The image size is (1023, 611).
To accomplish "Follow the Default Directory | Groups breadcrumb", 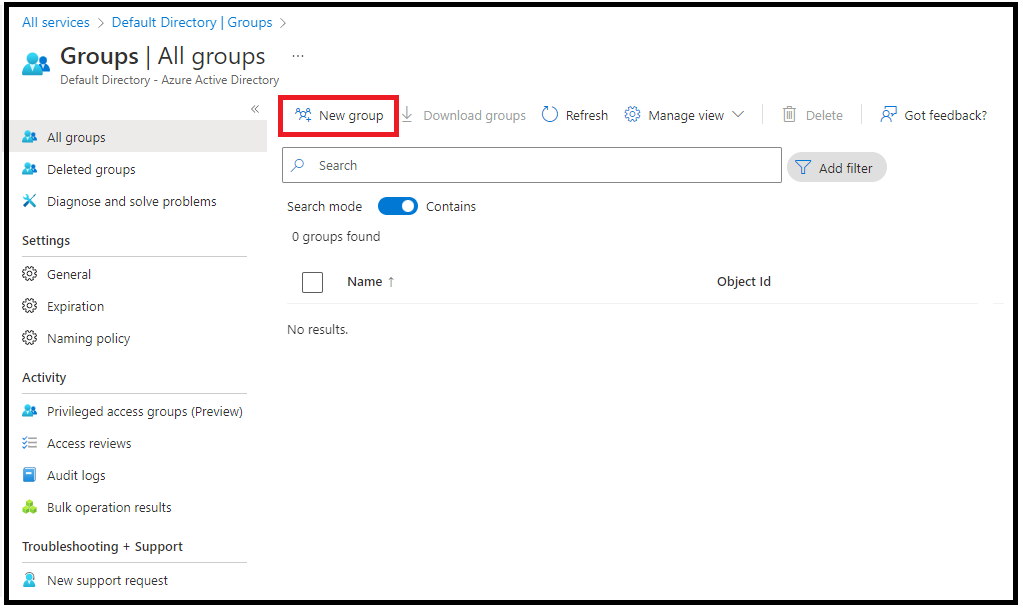I will (x=192, y=22).
